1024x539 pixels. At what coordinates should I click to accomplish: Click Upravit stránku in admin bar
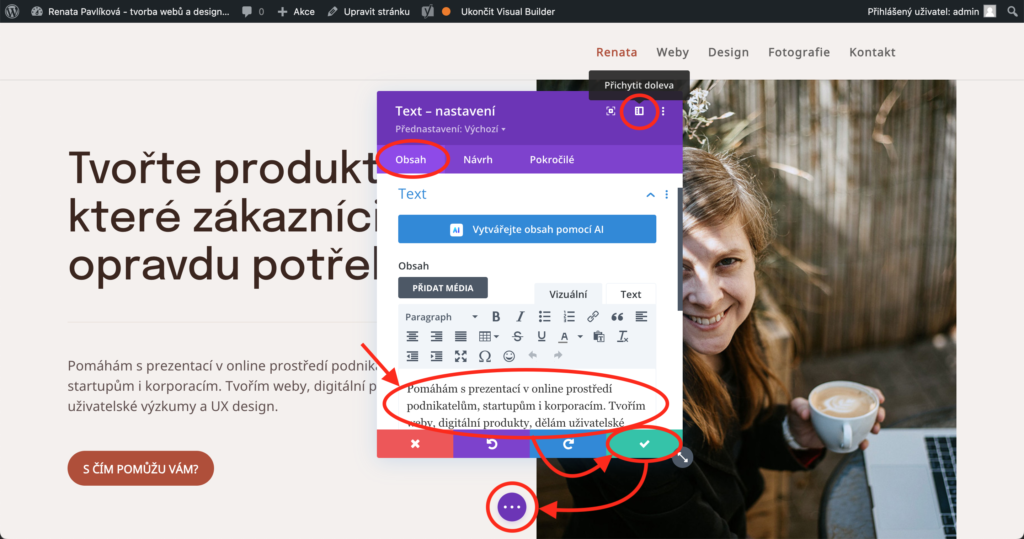(x=369, y=11)
